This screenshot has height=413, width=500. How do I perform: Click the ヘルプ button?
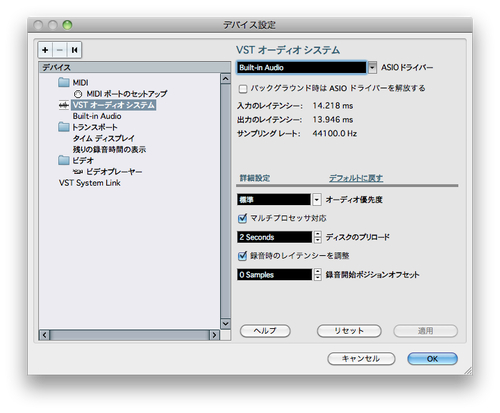265,331
